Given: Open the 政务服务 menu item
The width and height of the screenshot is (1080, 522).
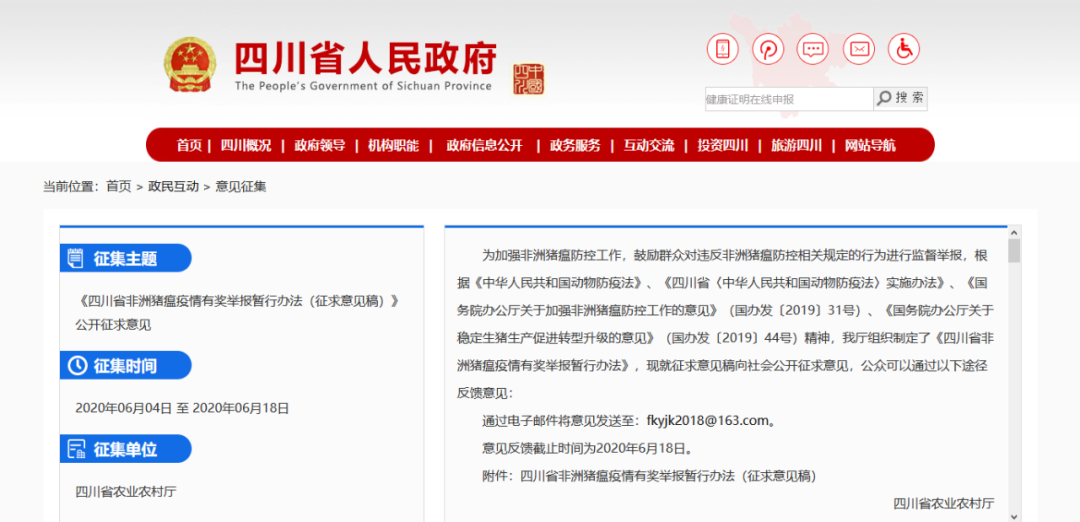Looking at the screenshot, I should pos(575,145).
